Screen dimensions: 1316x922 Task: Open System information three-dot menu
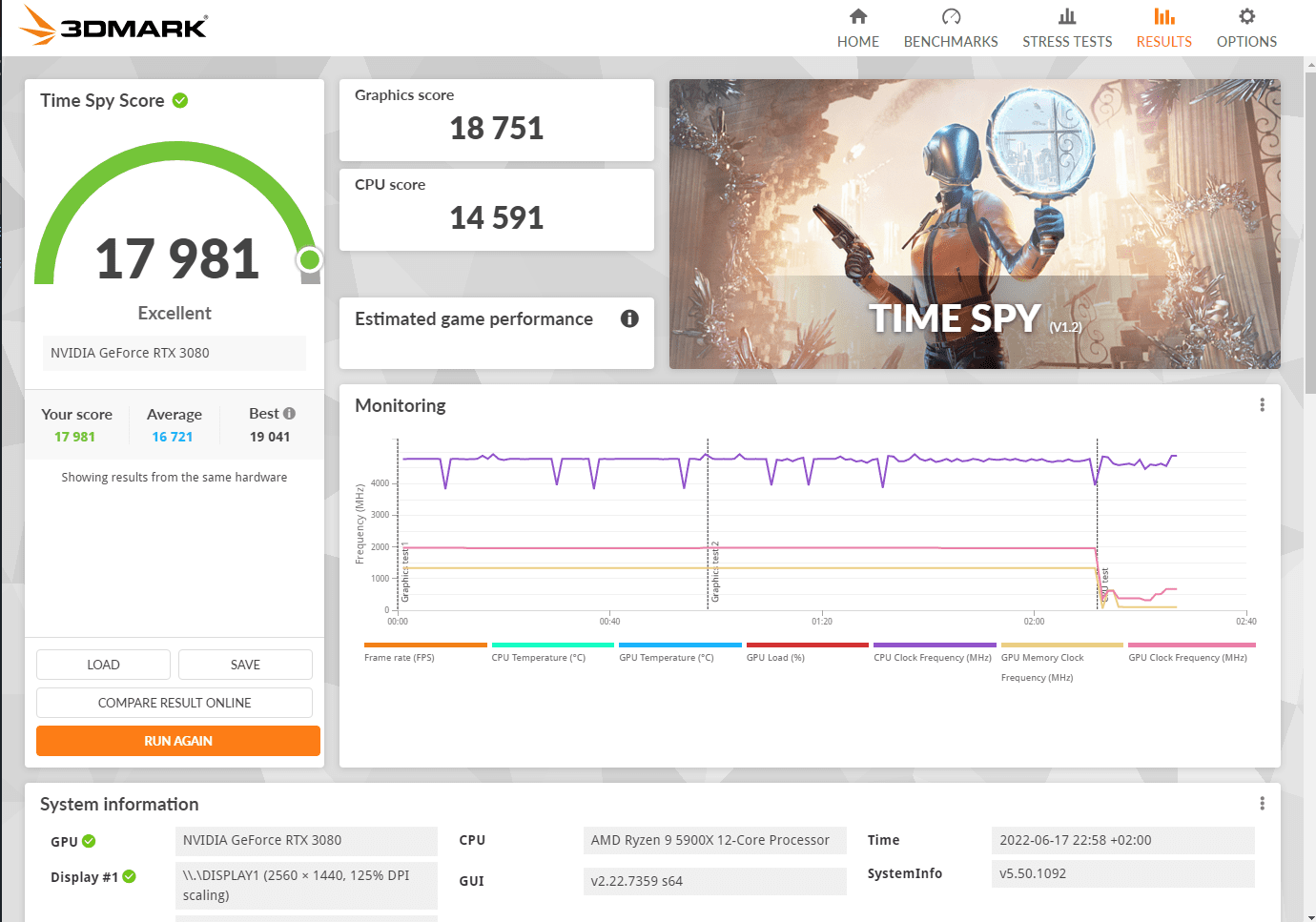point(1262,804)
